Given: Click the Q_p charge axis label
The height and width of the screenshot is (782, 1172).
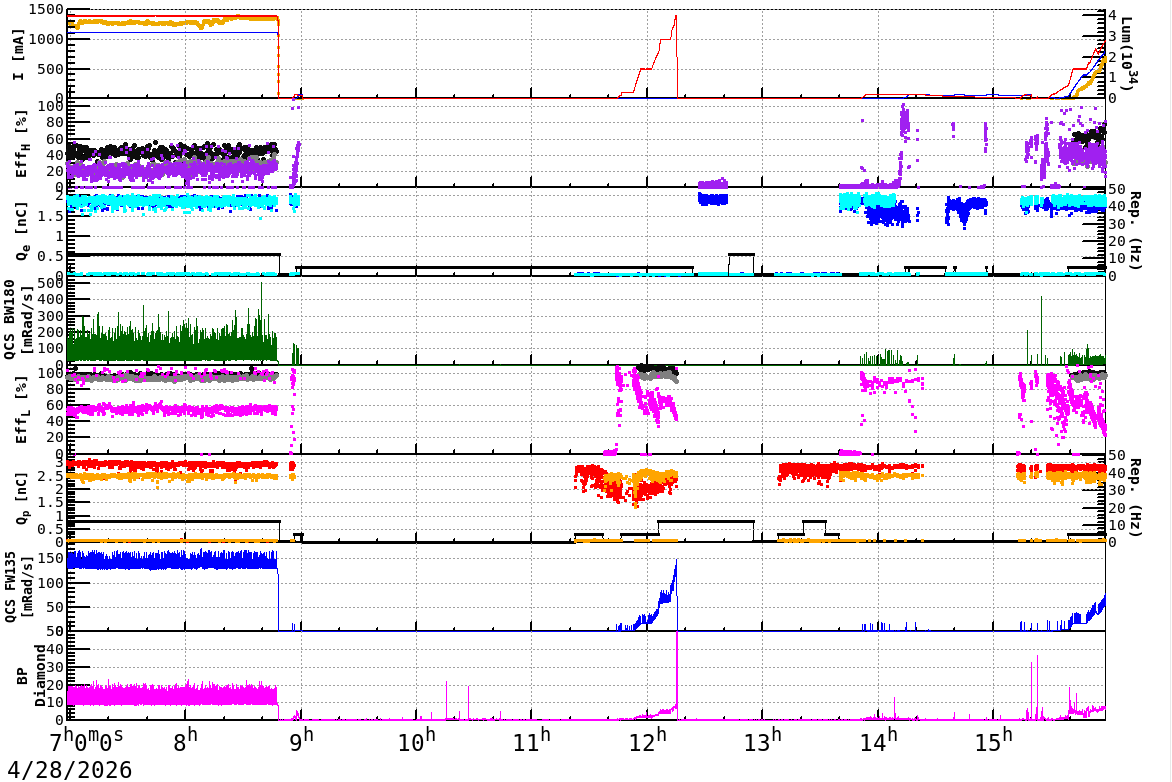Looking at the screenshot, I should pos(20,497).
